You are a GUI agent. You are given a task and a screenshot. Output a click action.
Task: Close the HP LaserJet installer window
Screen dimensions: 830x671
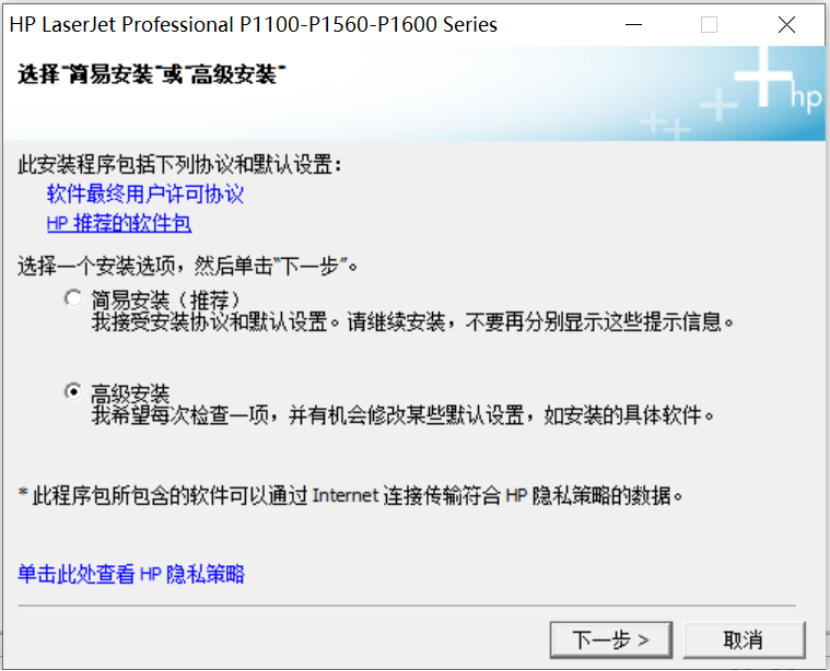787,24
